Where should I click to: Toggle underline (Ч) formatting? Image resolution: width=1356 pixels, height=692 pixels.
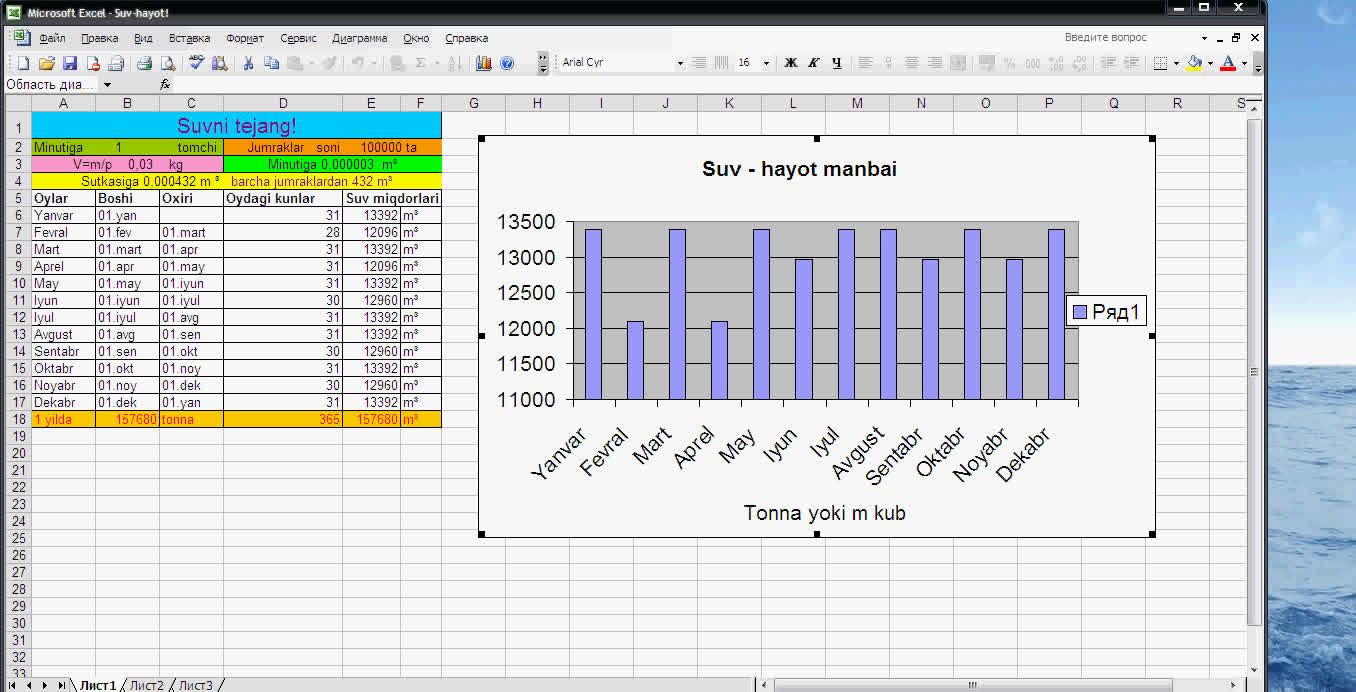[x=836, y=63]
